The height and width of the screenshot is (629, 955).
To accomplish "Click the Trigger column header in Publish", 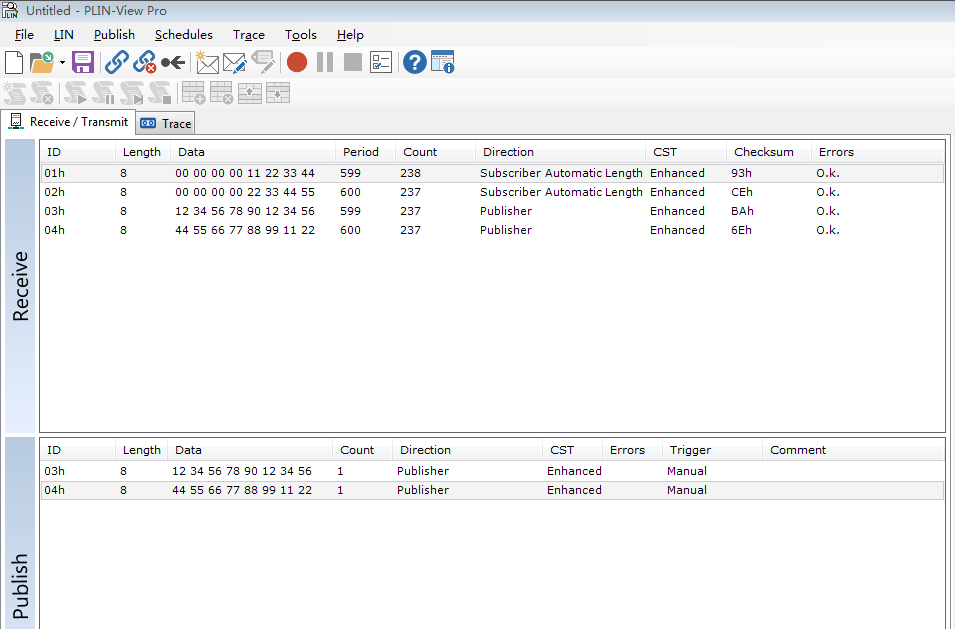I will coord(691,450).
